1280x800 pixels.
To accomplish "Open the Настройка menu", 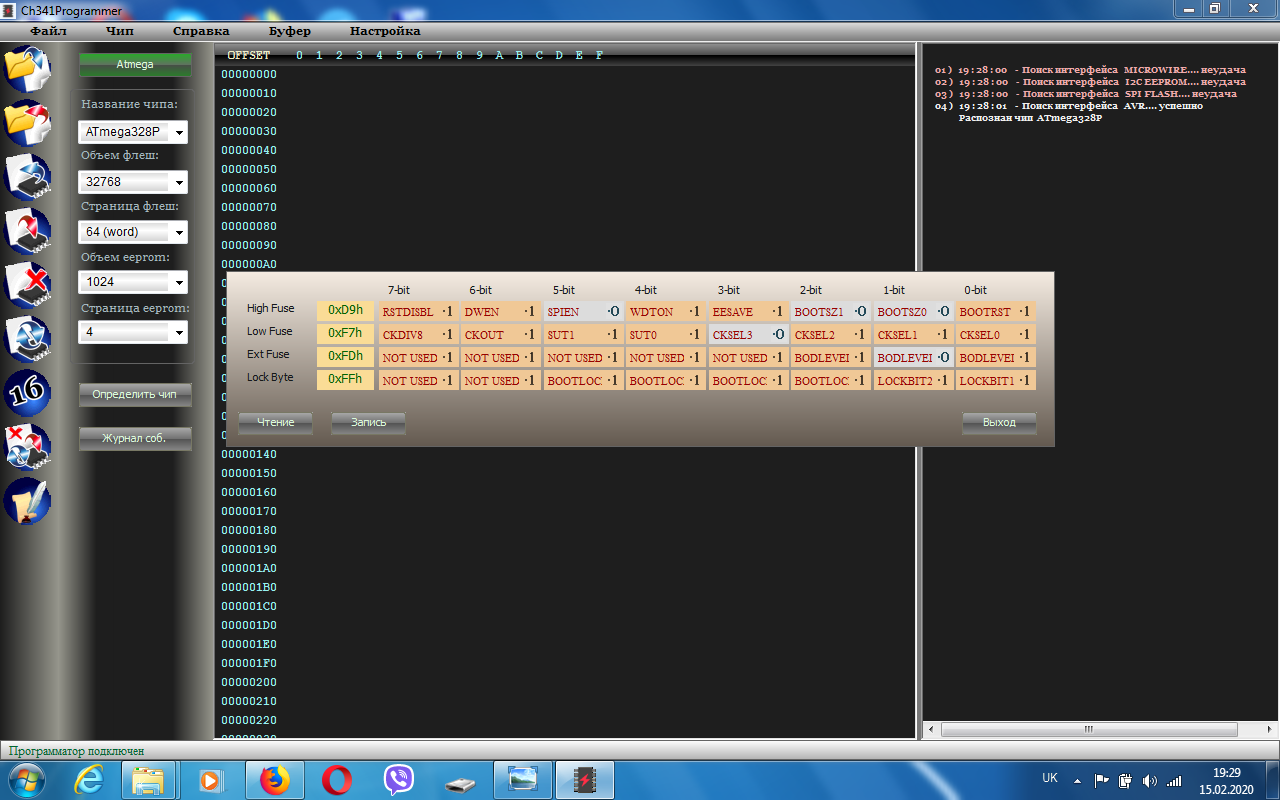I will click(385, 31).
